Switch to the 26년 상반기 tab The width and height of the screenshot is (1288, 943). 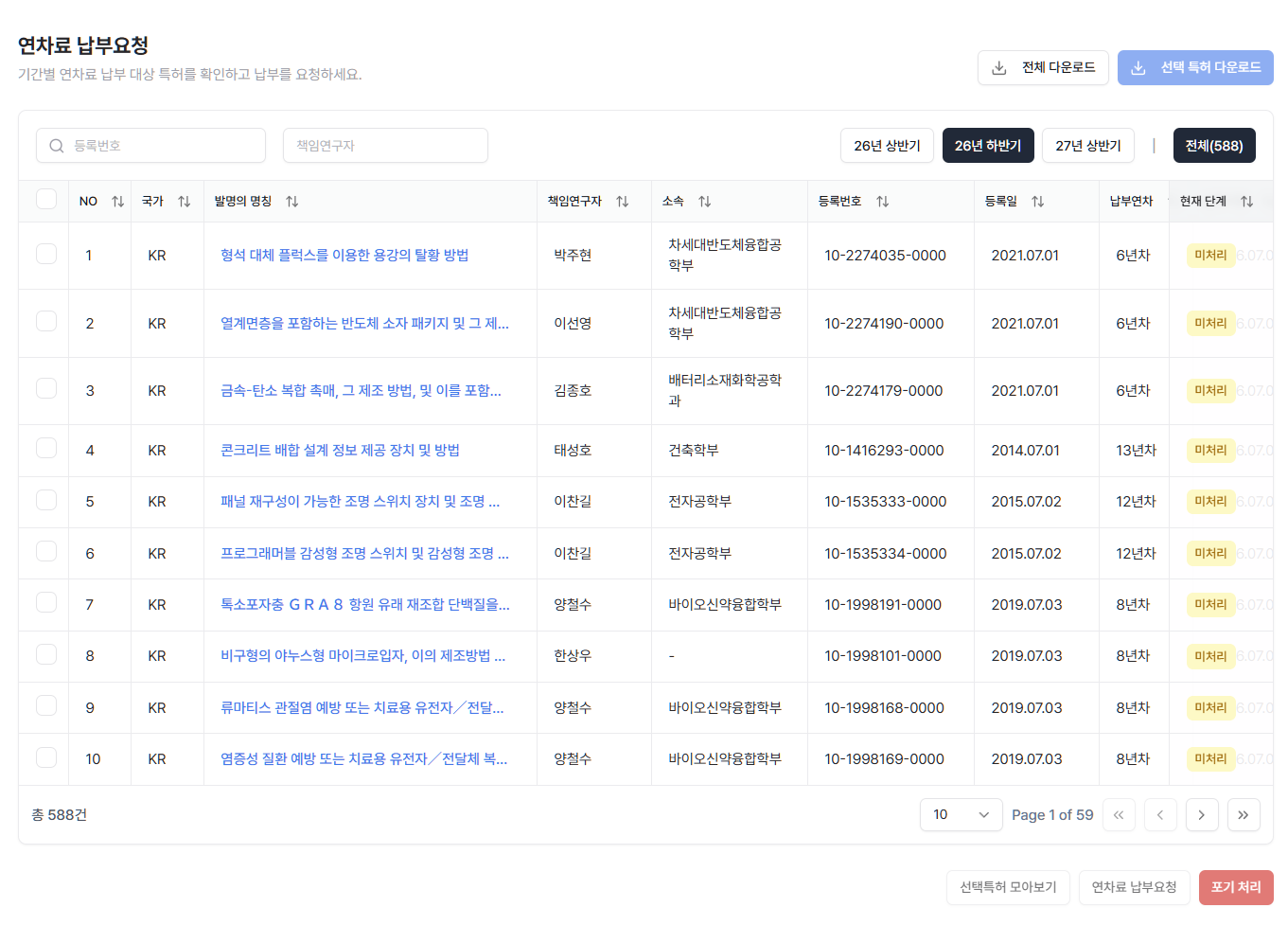(x=887, y=145)
